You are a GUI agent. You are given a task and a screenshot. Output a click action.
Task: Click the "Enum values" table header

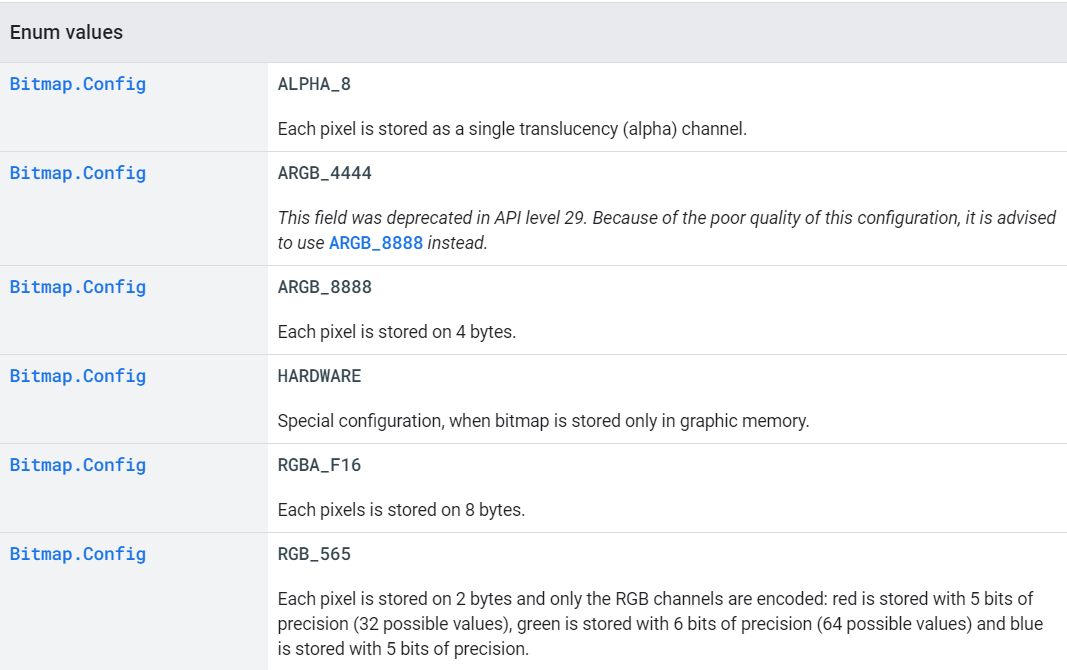point(66,32)
